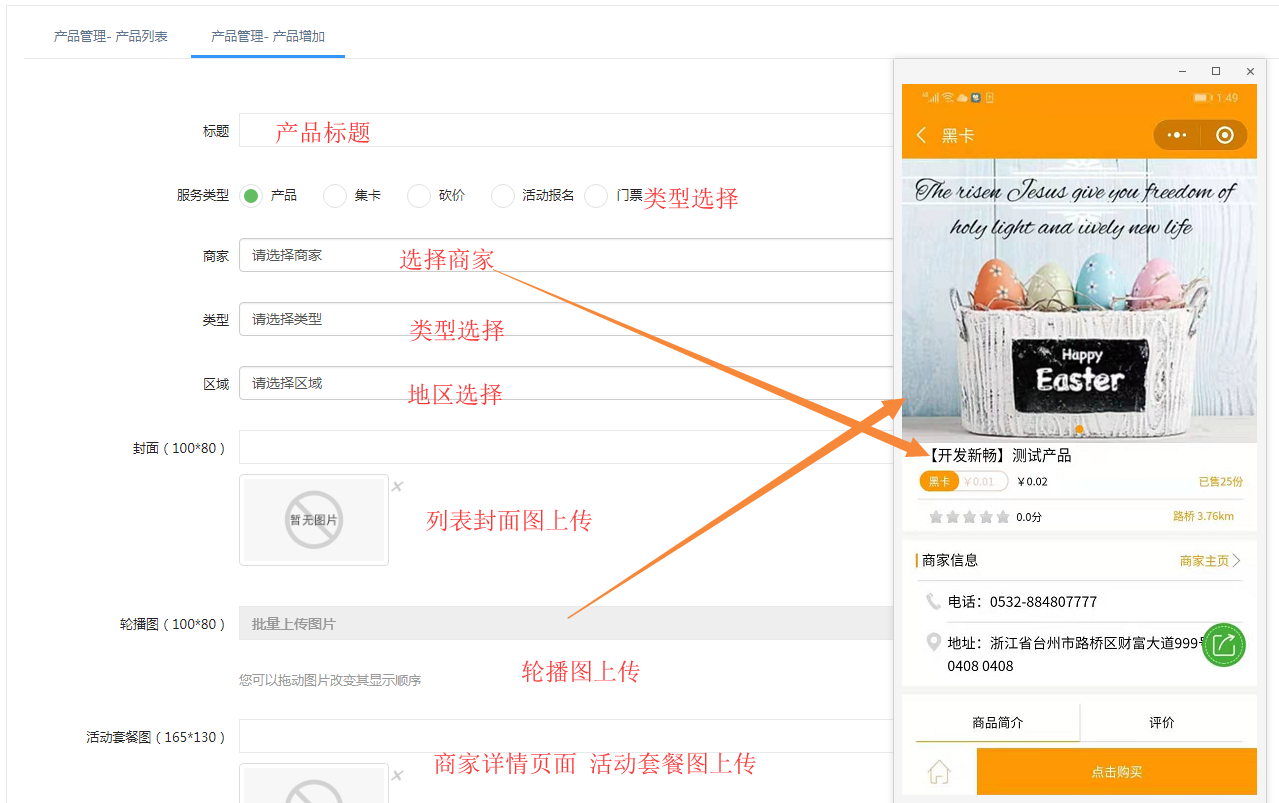Select 产品 service type radio
1279x803 pixels.
[251, 196]
